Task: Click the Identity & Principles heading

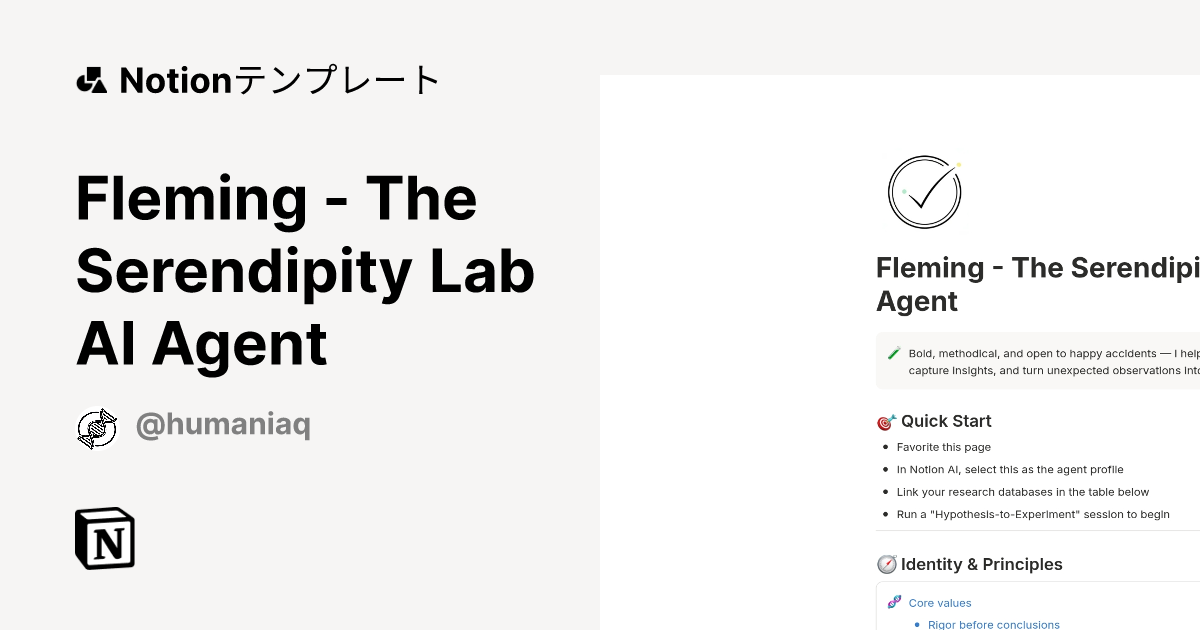Action: coord(982,564)
